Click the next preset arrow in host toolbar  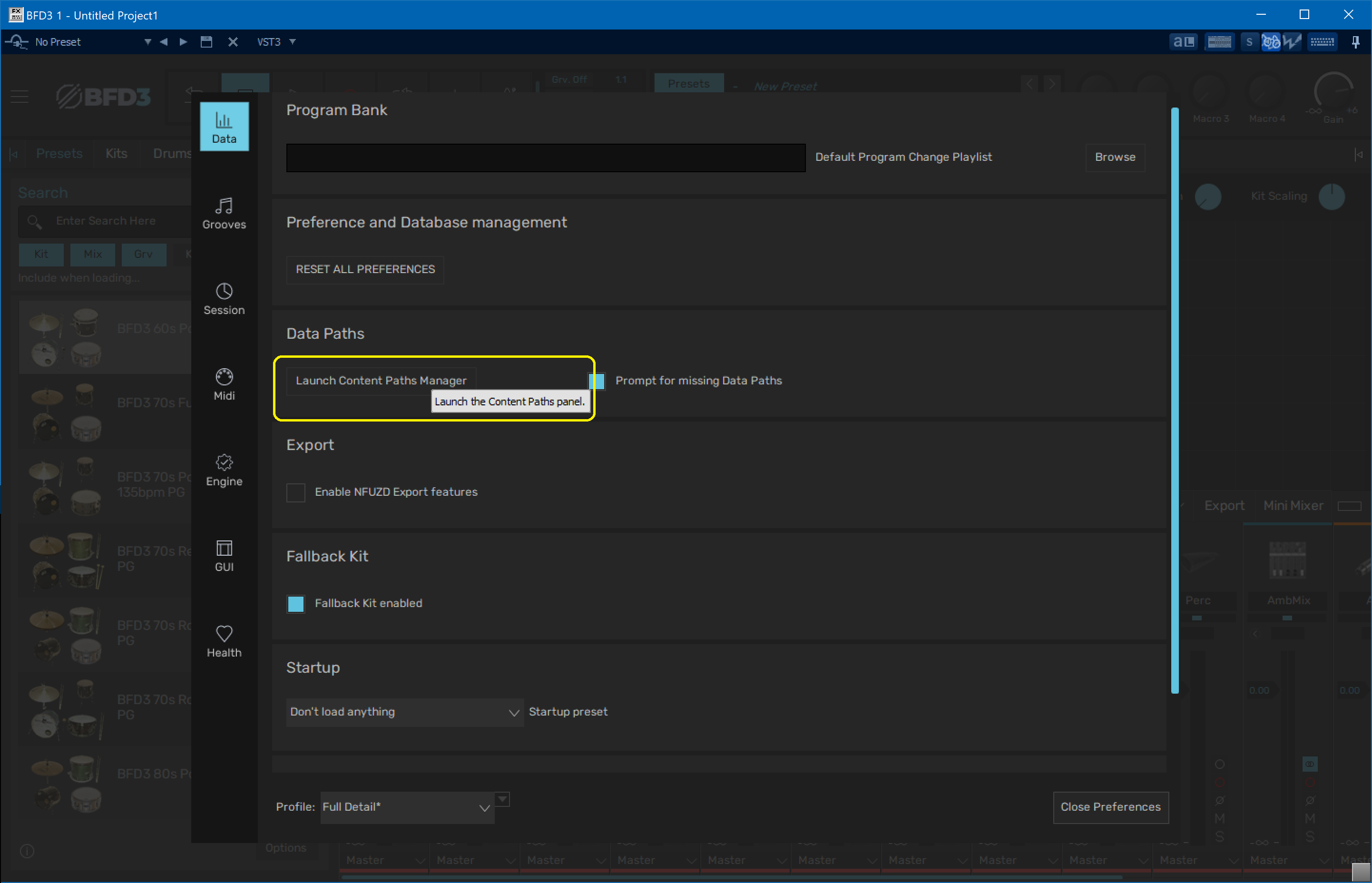click(183, 42)
